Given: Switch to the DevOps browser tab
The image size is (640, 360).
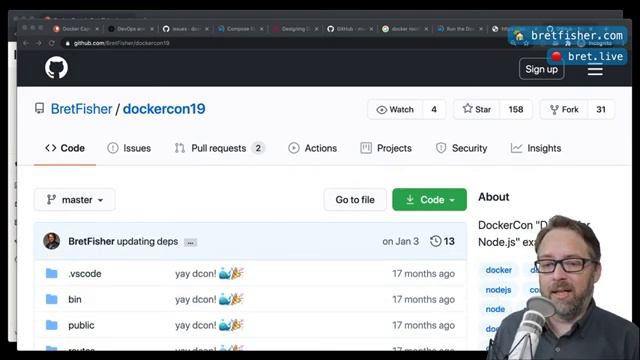Looking at the screenshot, I should [130, 29].
